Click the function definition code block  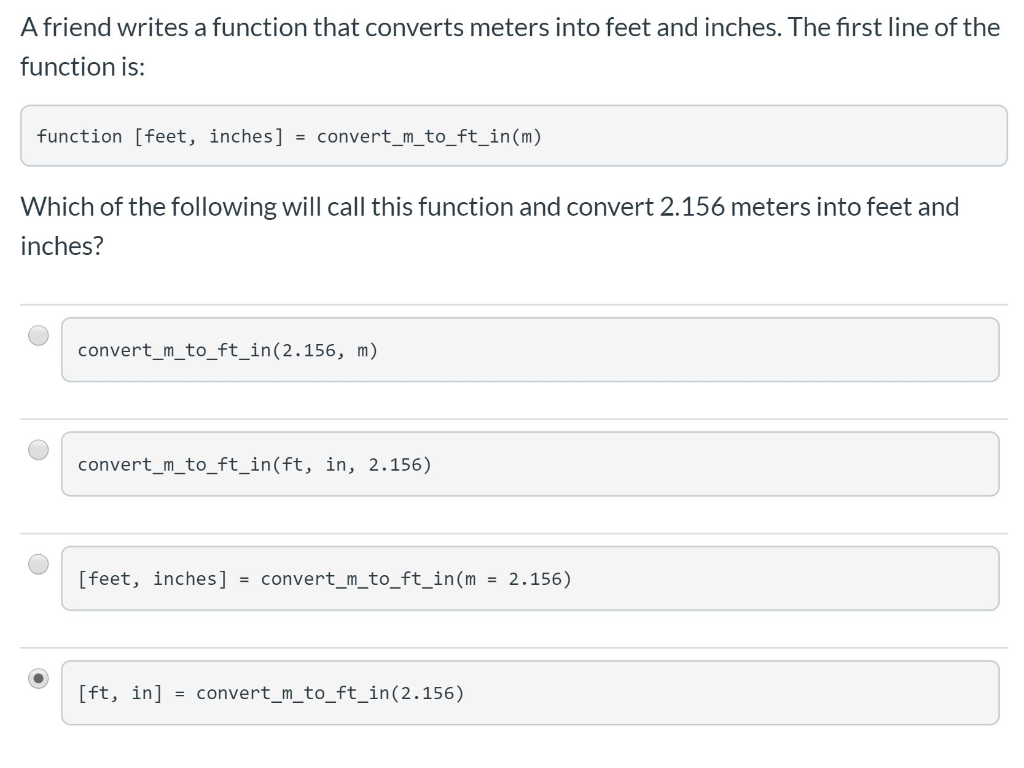click(x=514, y=136)
